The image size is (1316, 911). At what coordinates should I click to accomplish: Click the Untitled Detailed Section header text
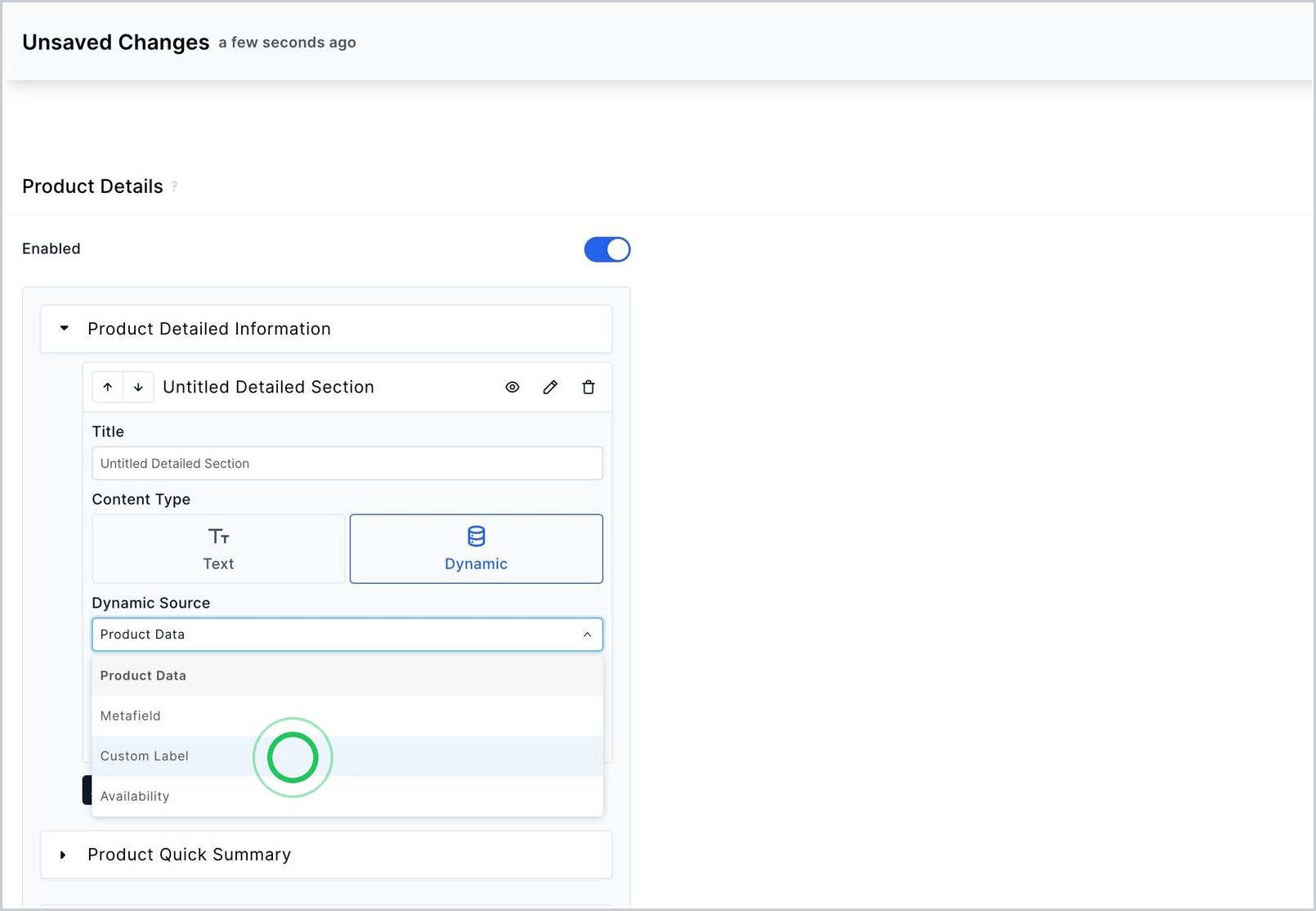(x=268, y=388)
